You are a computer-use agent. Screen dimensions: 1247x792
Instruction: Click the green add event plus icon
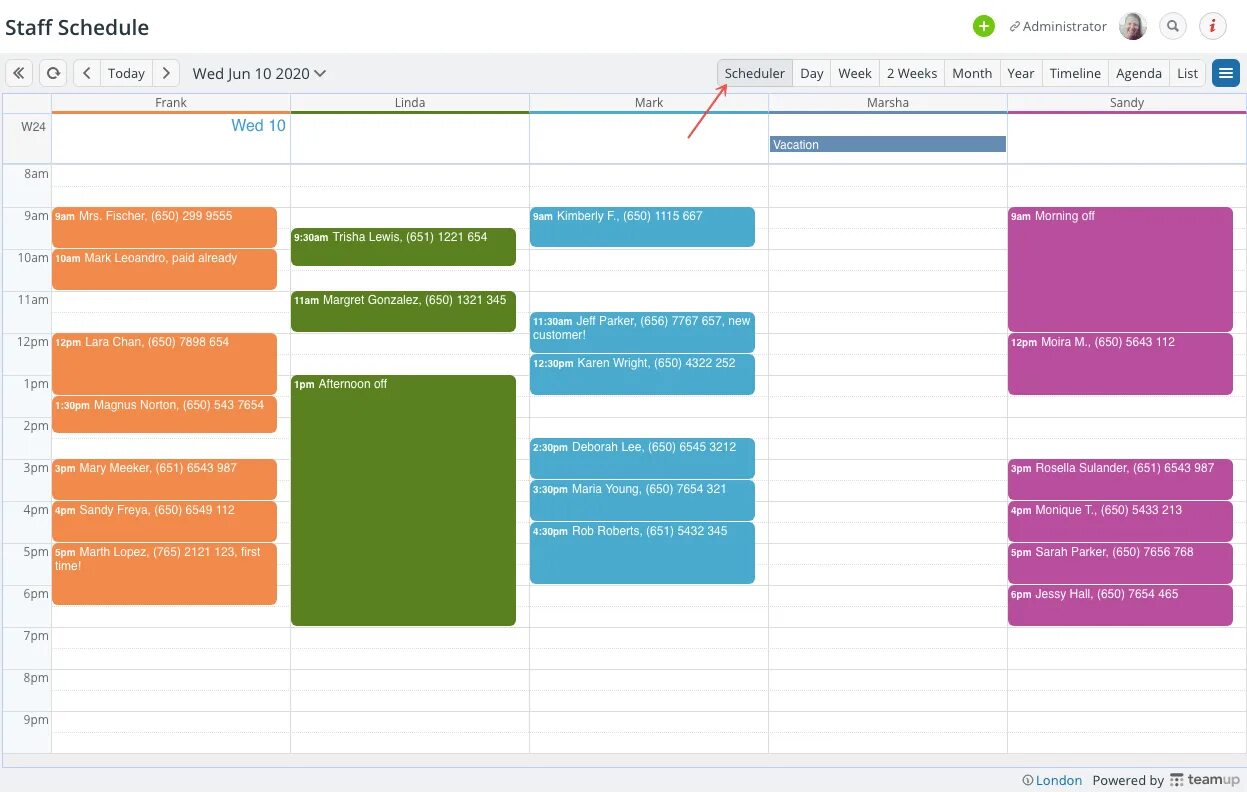(x=984, y=26)
